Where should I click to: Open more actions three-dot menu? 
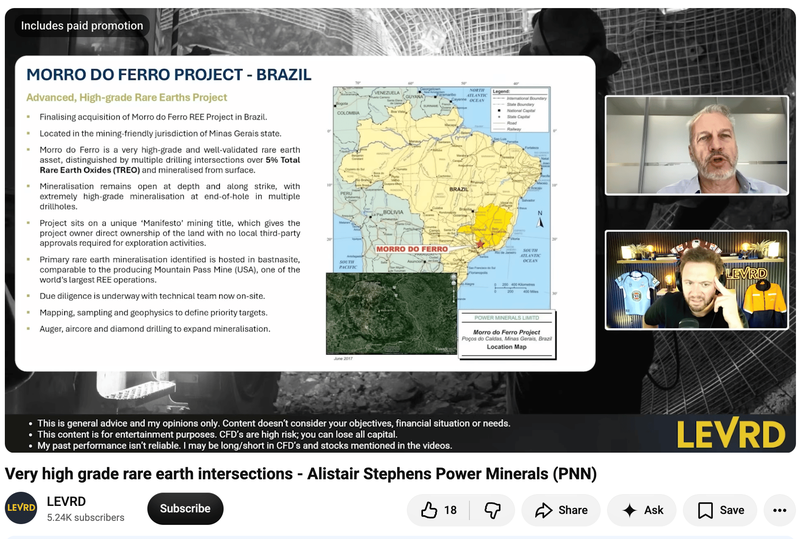pyautogui.click(x=779, y=510)
